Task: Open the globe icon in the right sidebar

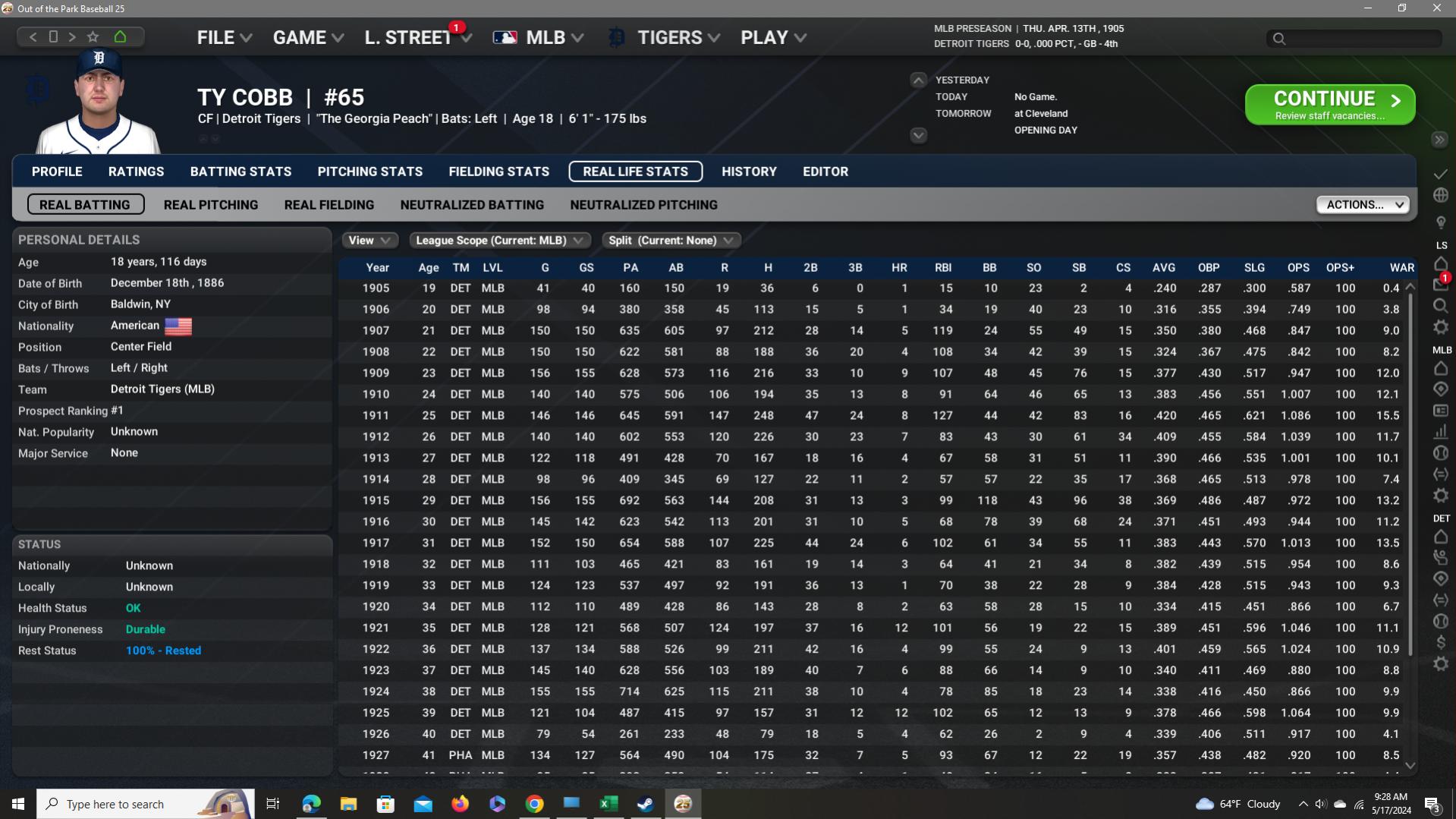Action: (1441, 195)
